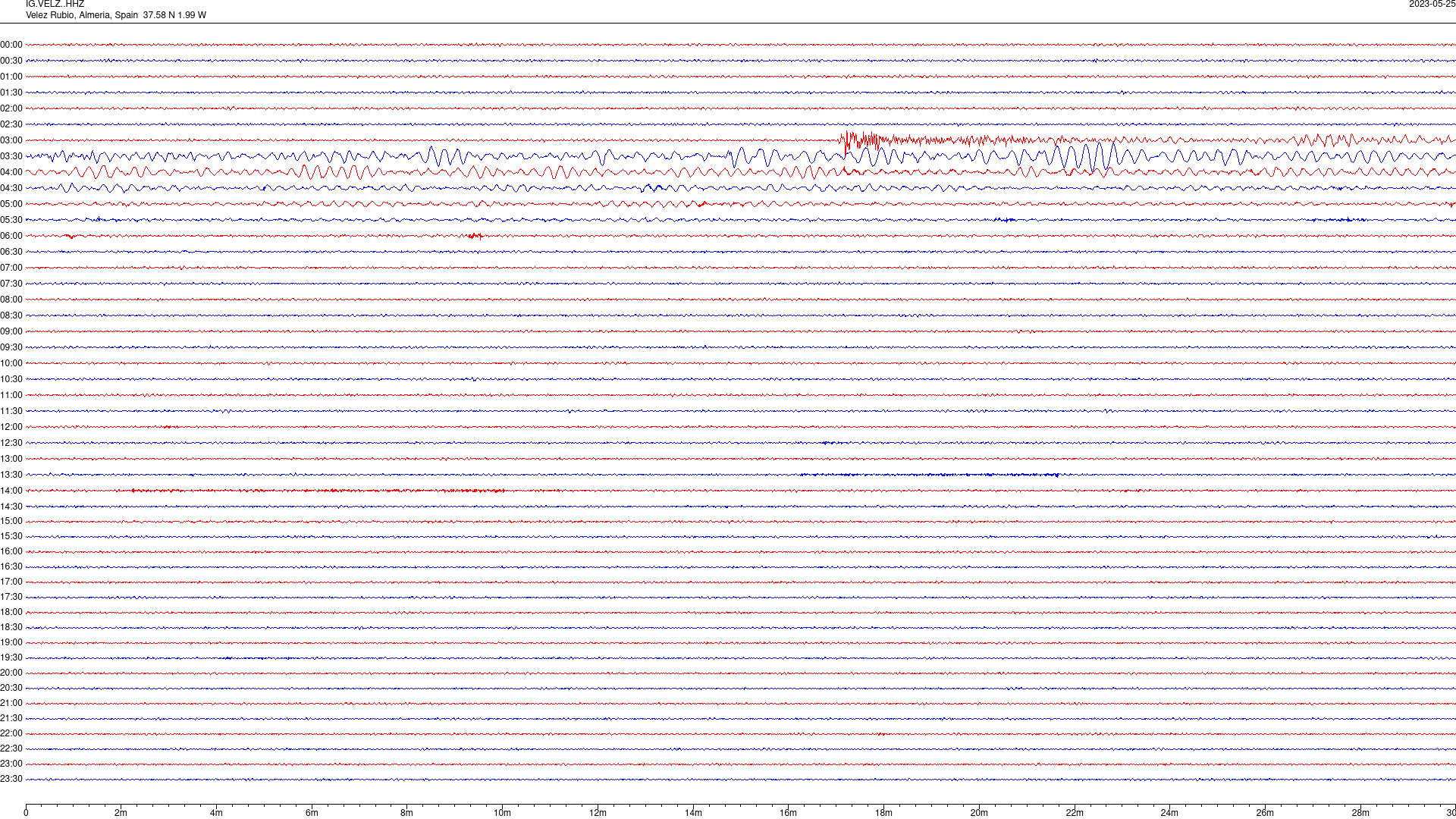Select the 02:30 time row label
1456x819 pixels.
tap(11, 124)
